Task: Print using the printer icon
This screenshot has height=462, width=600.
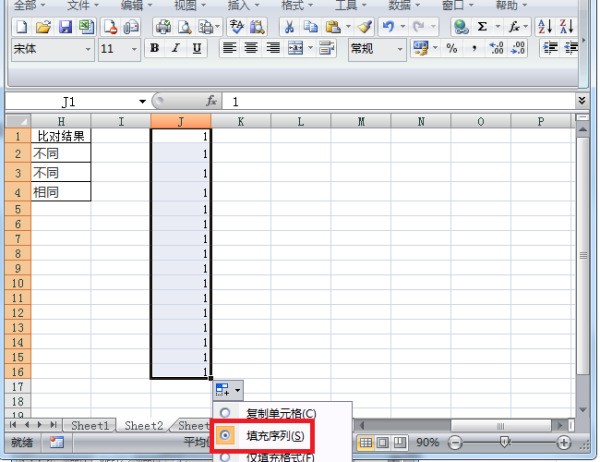Action: click(x=163, y=27)
